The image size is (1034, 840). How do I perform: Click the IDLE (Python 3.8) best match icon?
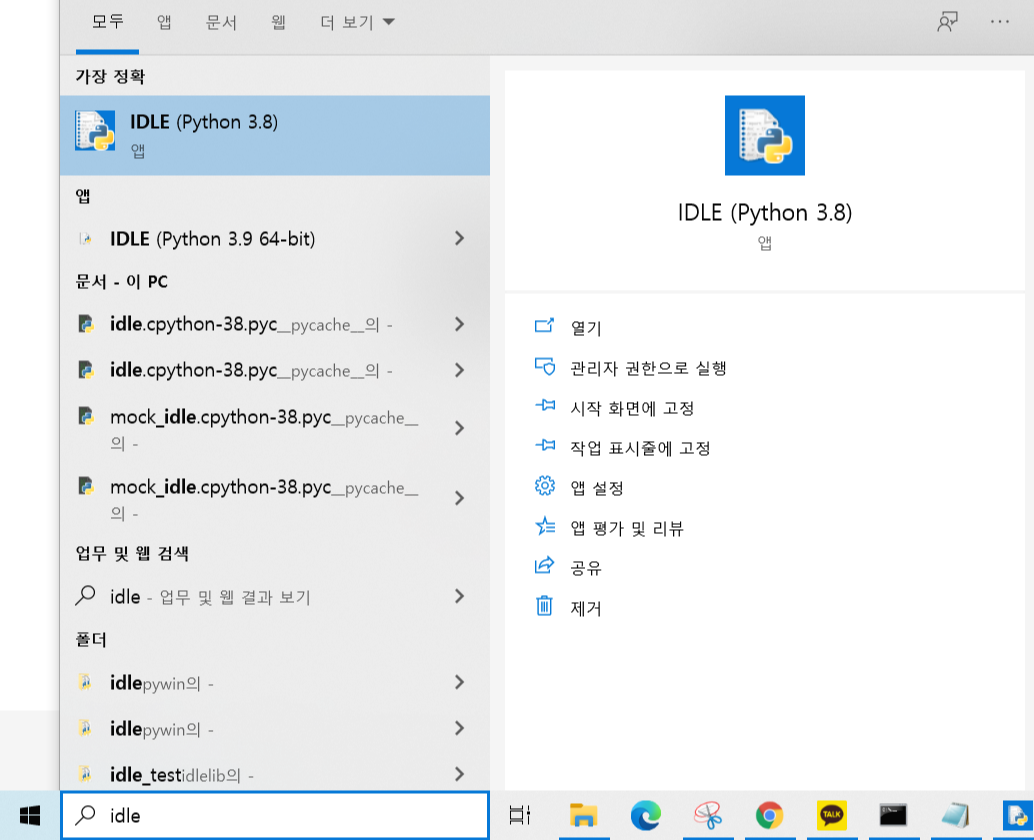pos(94,131)
